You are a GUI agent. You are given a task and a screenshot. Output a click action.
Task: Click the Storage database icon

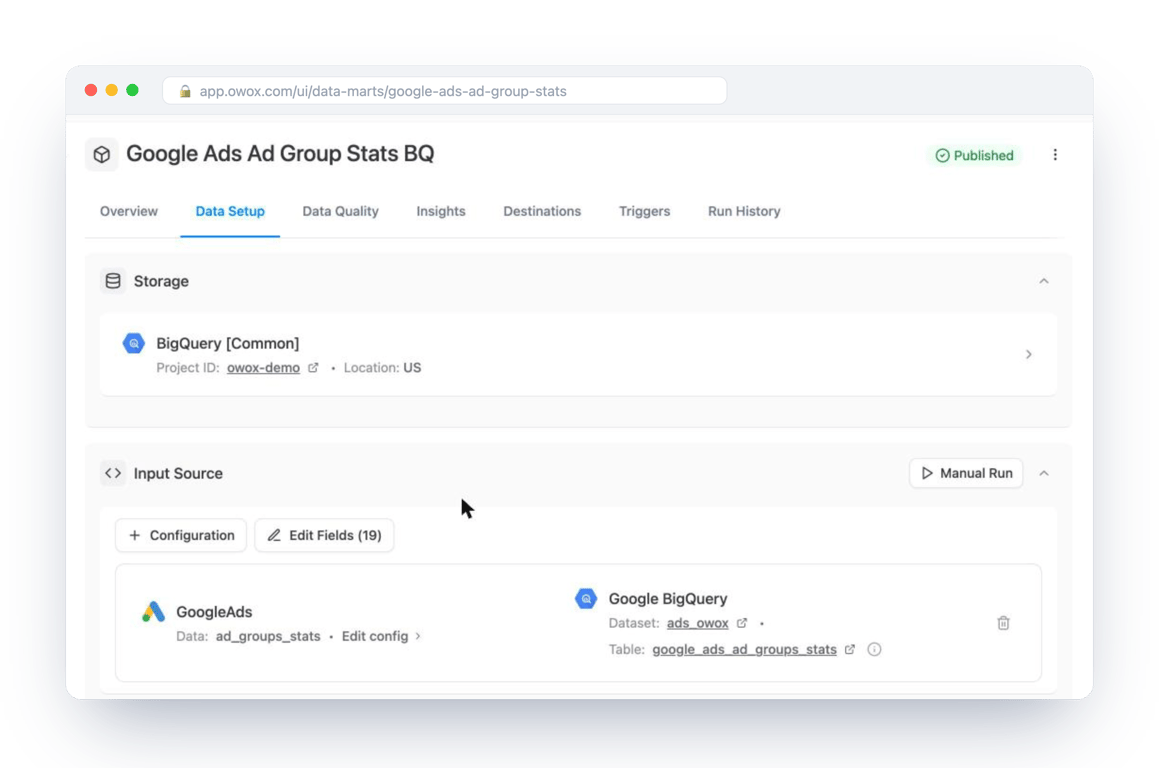(x=113, y=281)
